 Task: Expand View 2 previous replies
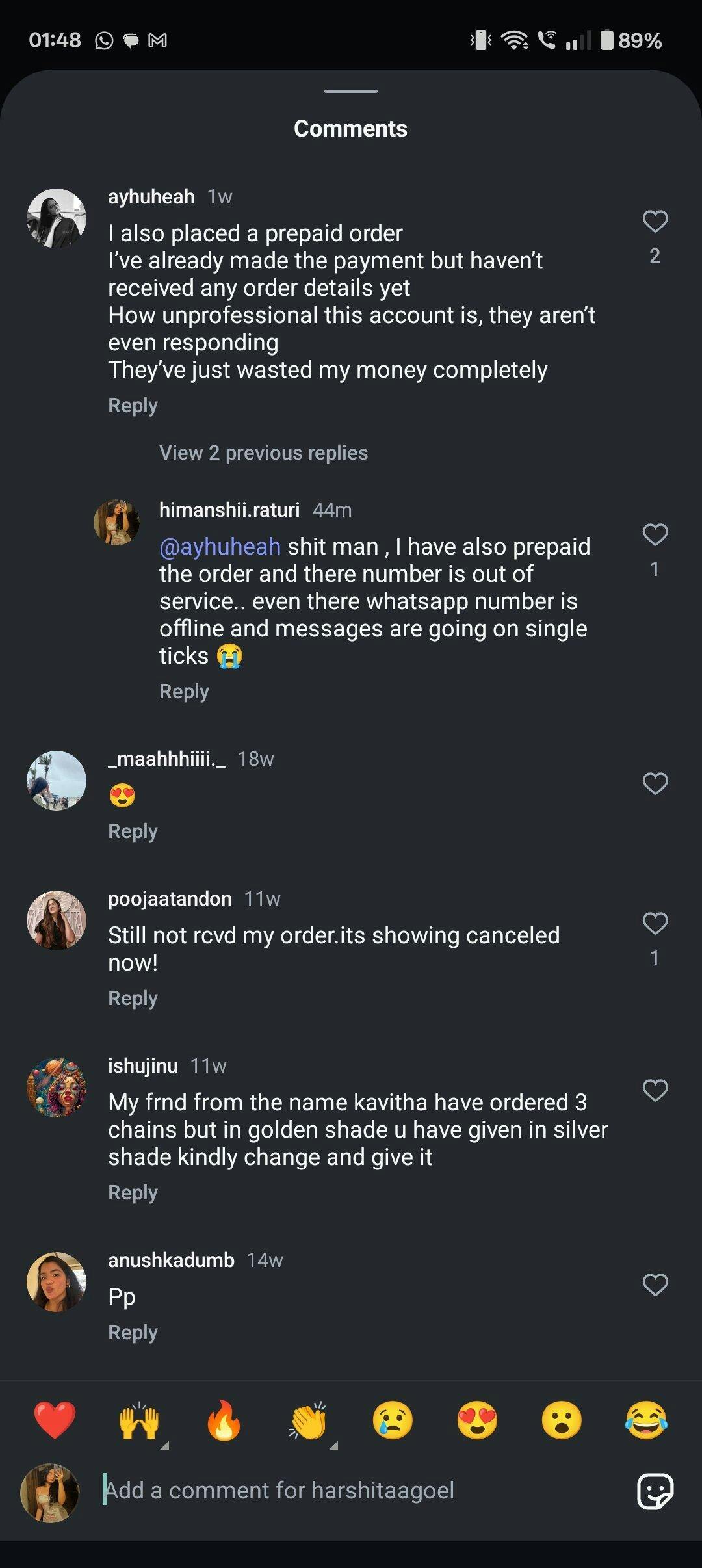pos(263,452)
